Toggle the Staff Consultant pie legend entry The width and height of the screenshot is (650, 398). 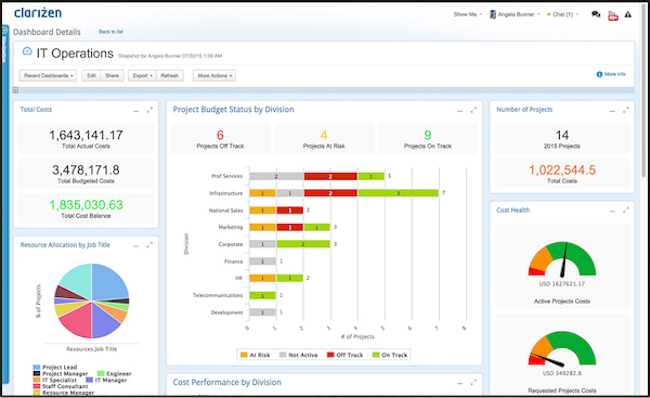click(61, 386)
